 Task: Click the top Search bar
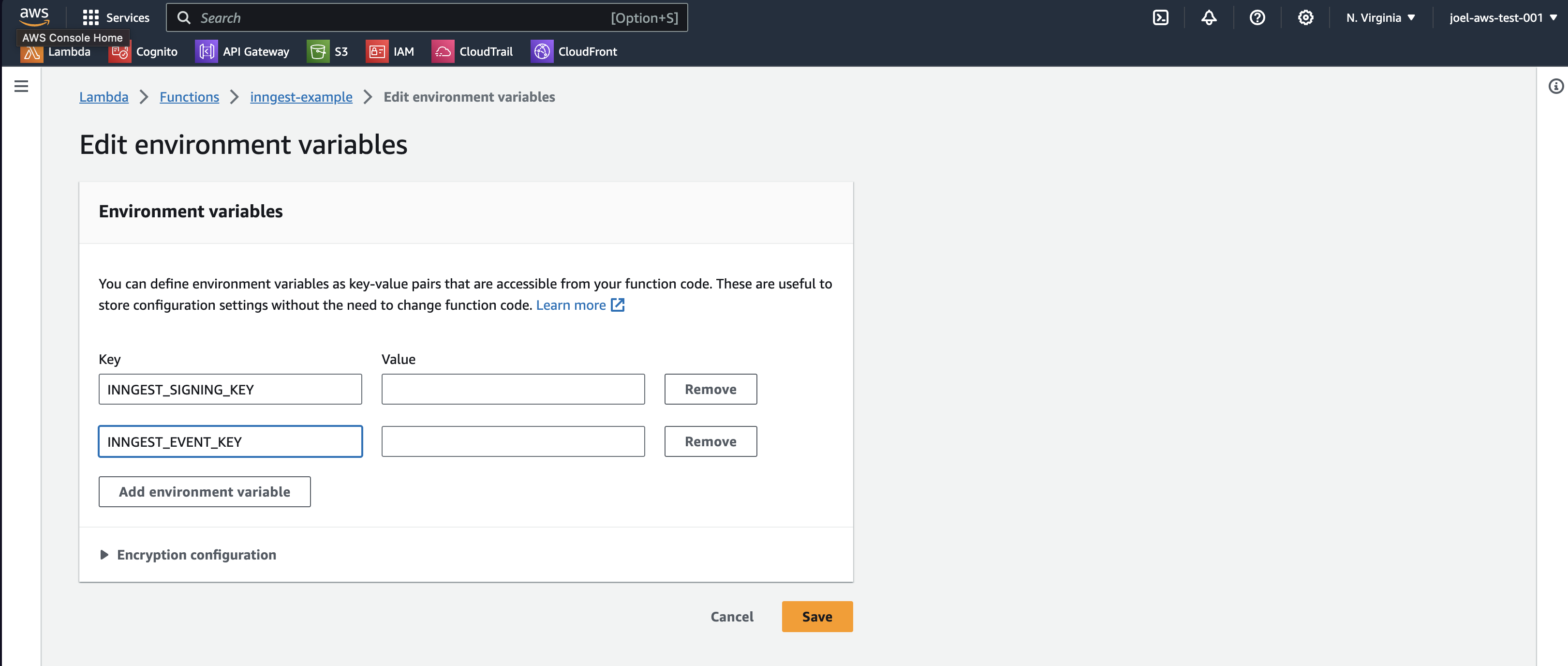point(426,18)
